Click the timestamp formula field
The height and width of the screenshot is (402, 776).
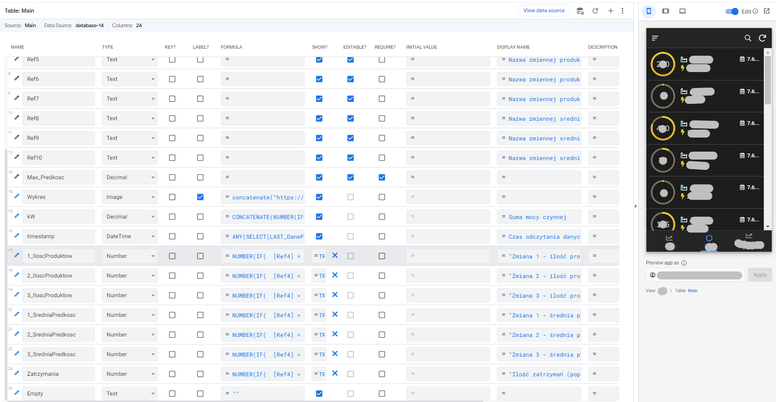click(x=263, y=236)
